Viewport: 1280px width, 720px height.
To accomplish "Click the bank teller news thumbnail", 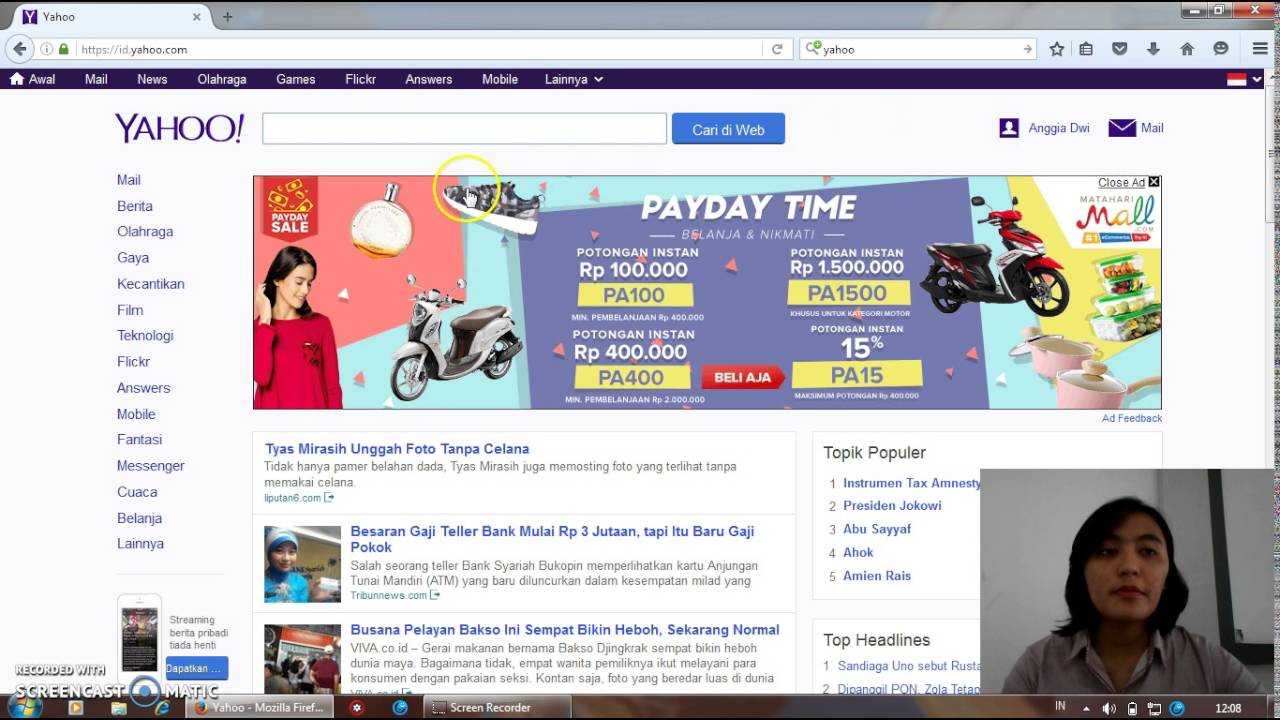I will point(302,564).
